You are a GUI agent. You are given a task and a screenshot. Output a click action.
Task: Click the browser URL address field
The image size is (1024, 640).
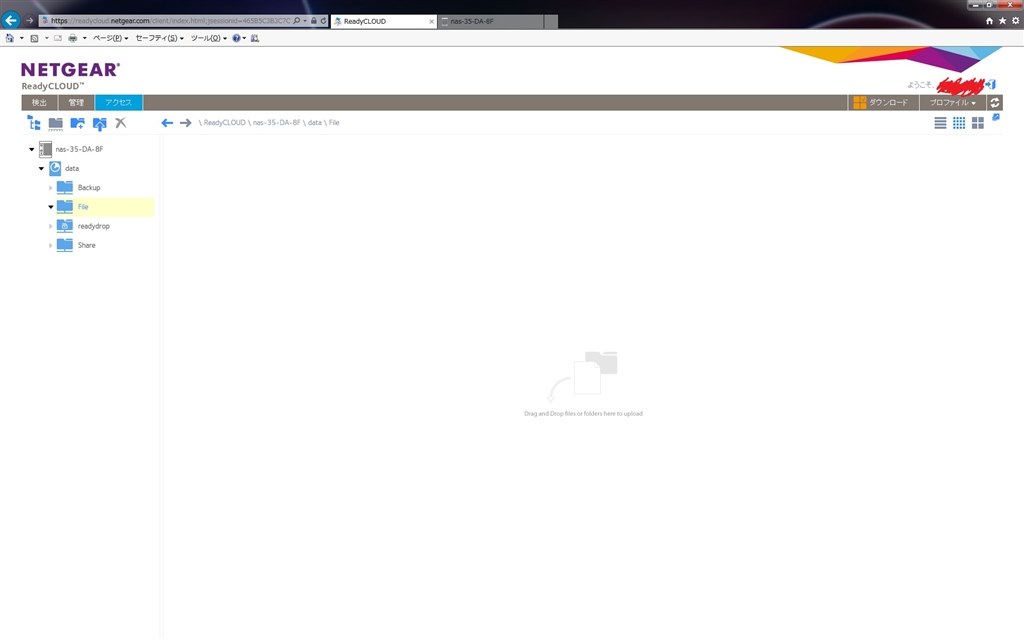(x=170, y=21)
